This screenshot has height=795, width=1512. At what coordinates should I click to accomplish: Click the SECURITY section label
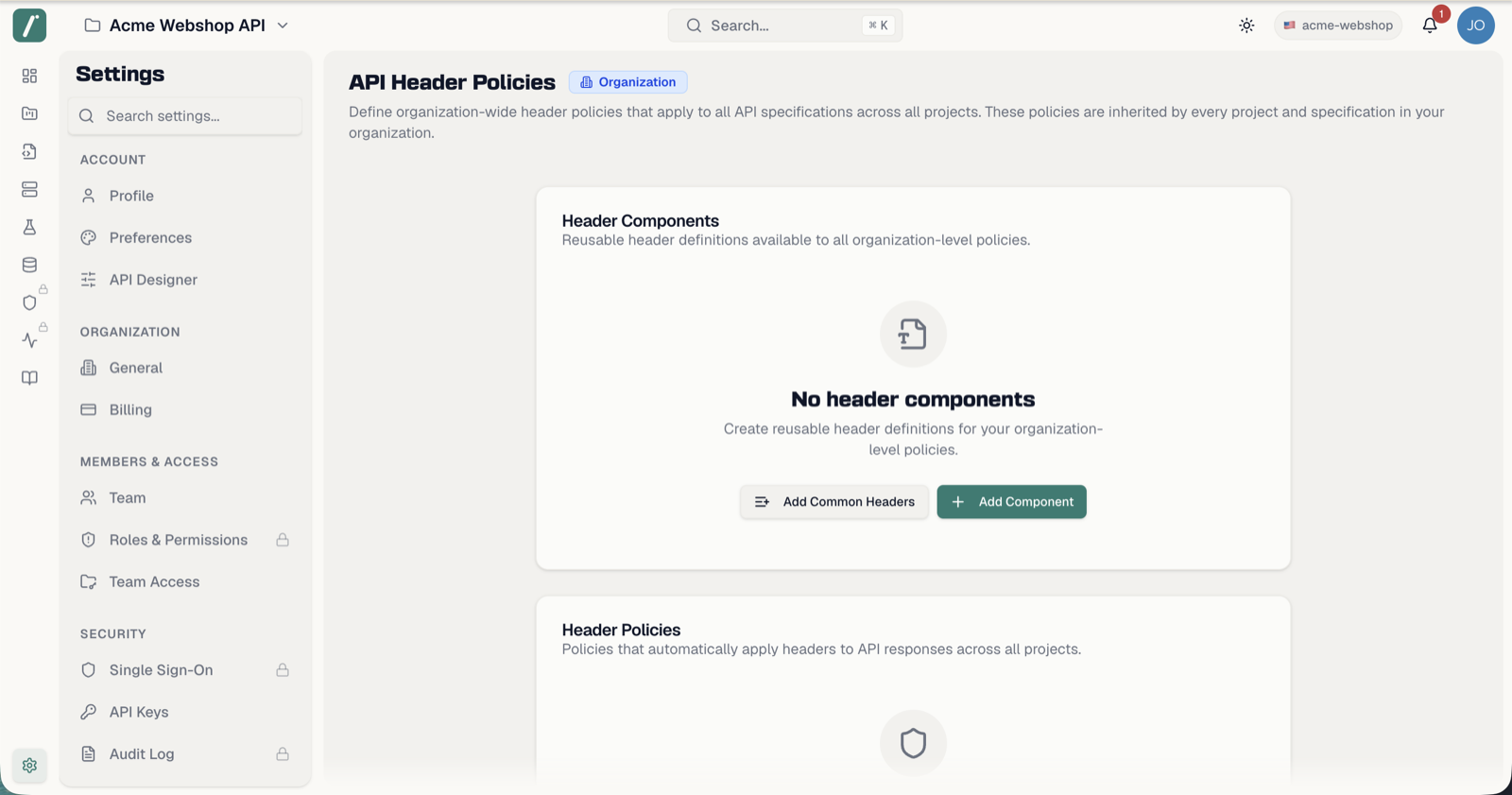113,633
